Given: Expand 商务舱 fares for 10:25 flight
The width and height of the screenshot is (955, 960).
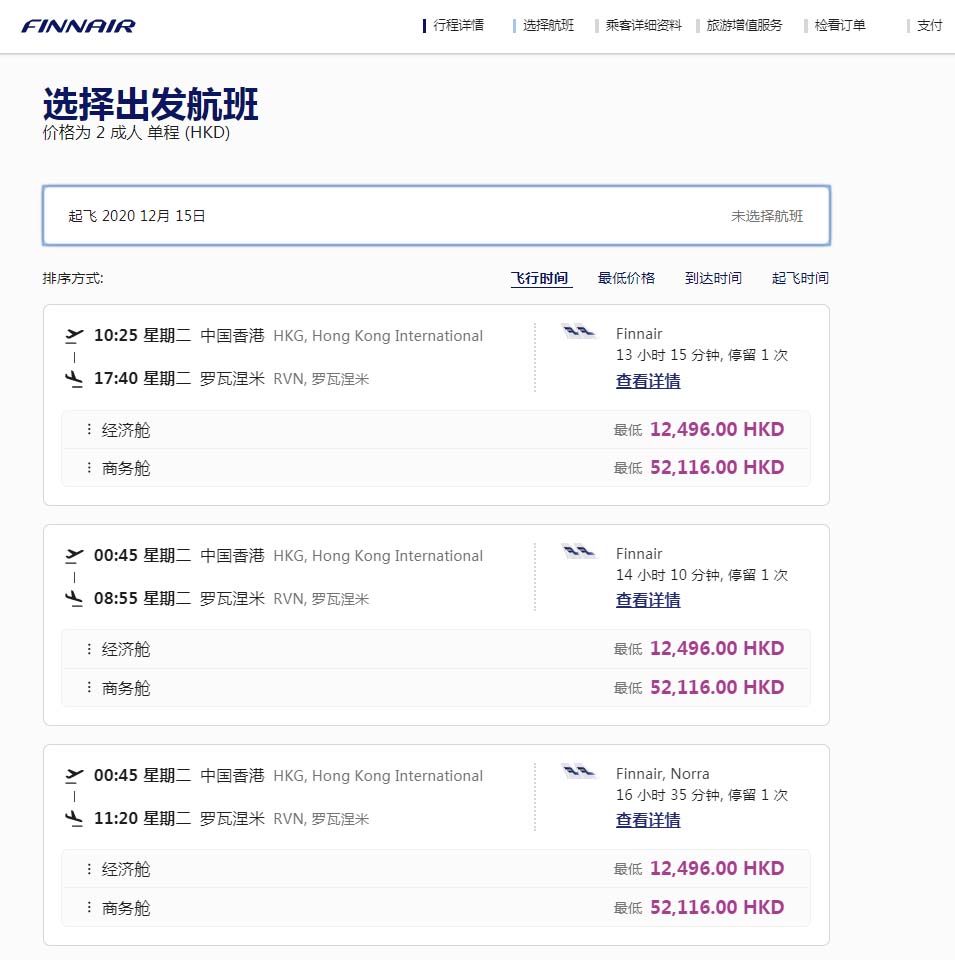Looking at the screenshot, I should point(436,468).
